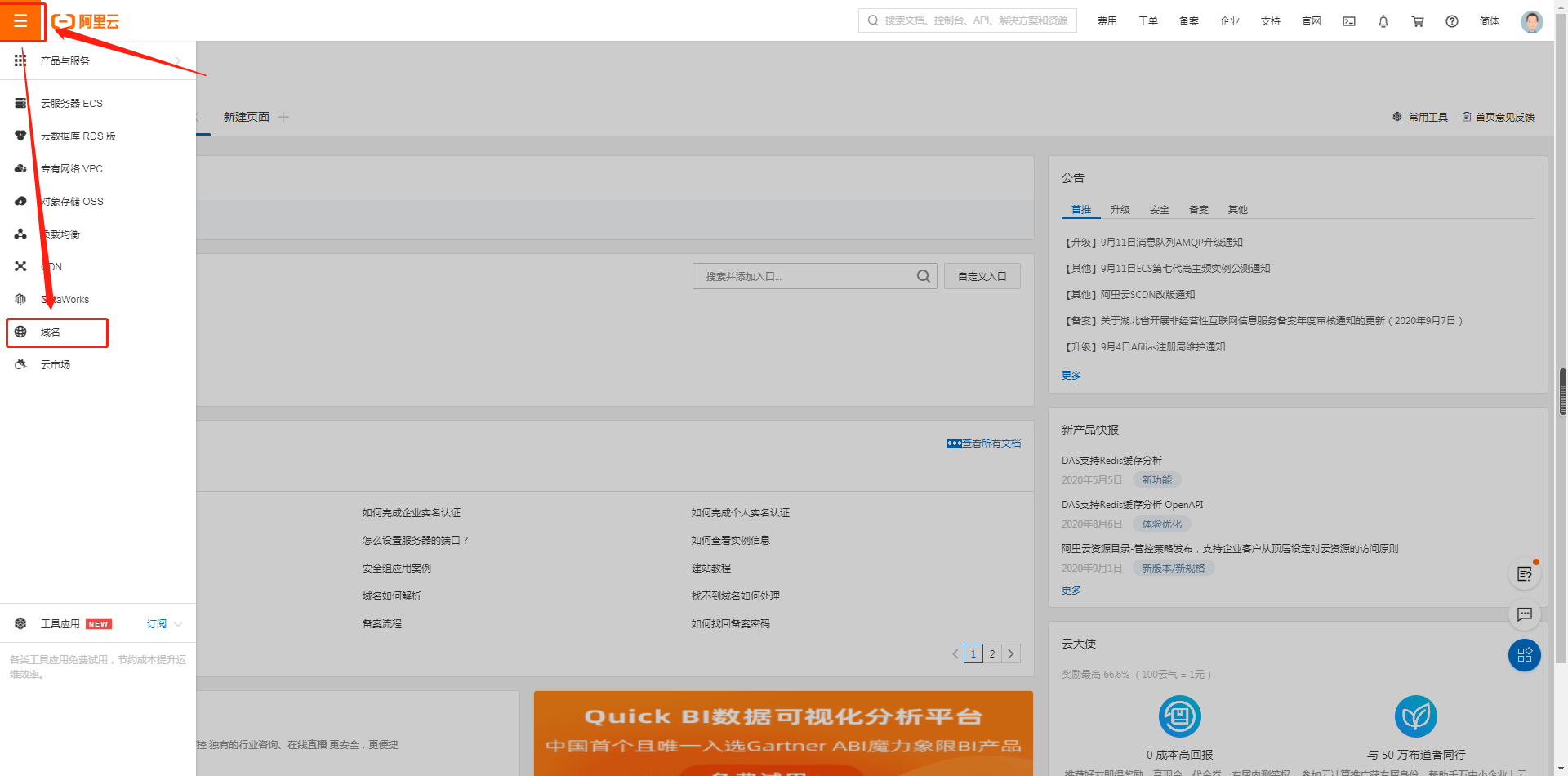
Task: Switch to the 备案 announcement tab
Action: point(1199,210)
